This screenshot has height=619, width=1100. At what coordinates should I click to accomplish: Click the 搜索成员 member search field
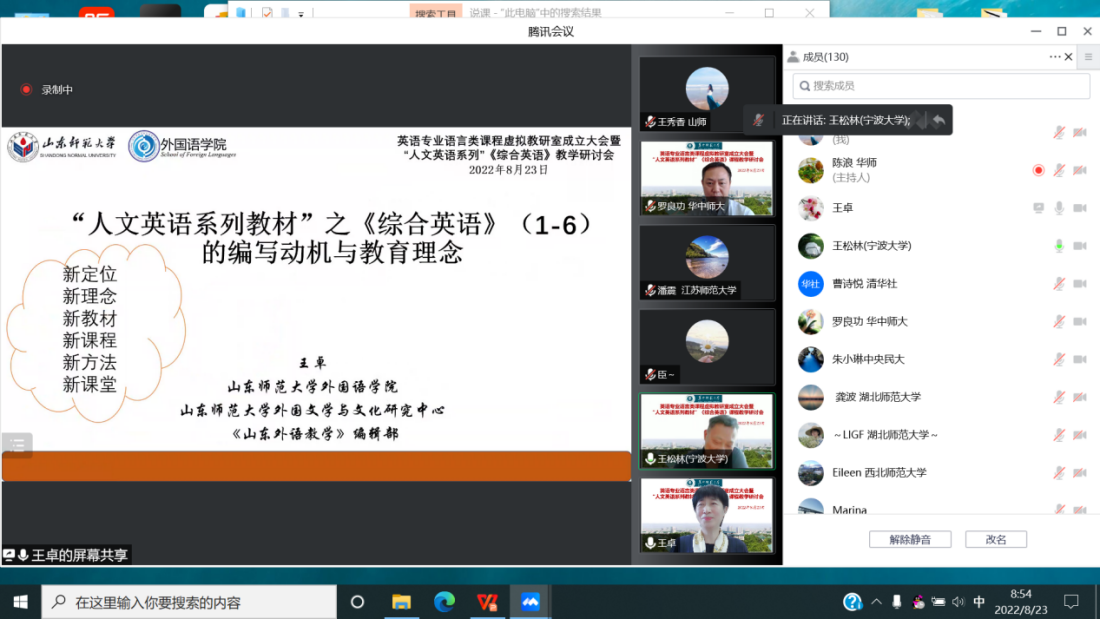point(941,86)
